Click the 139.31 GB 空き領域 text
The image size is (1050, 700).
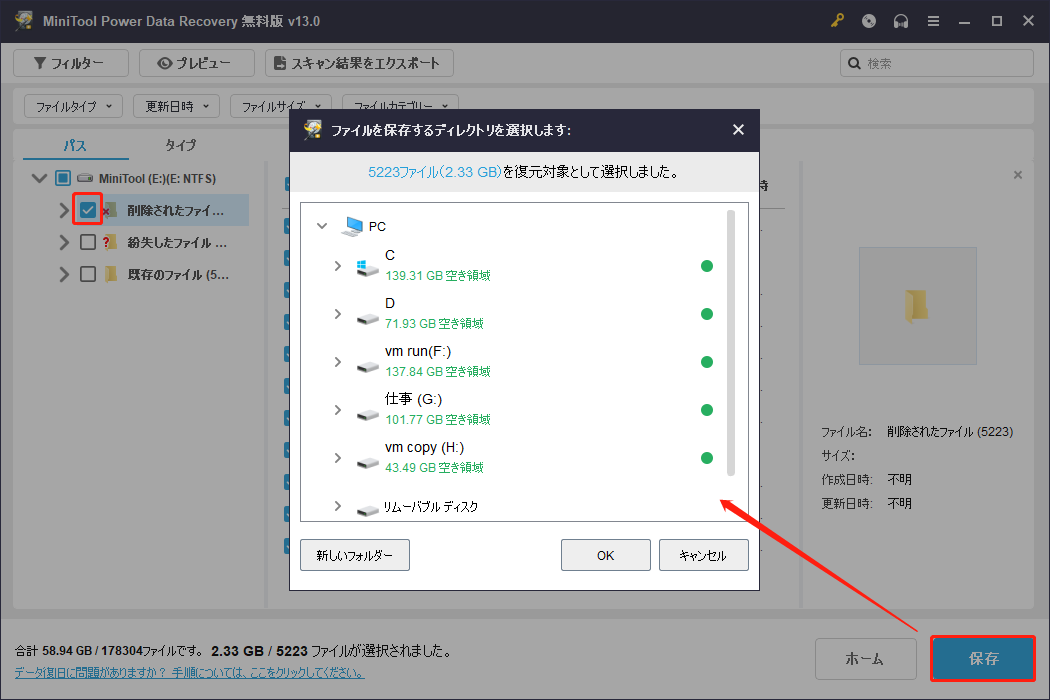pyautogui.click(x=438, y=275)
